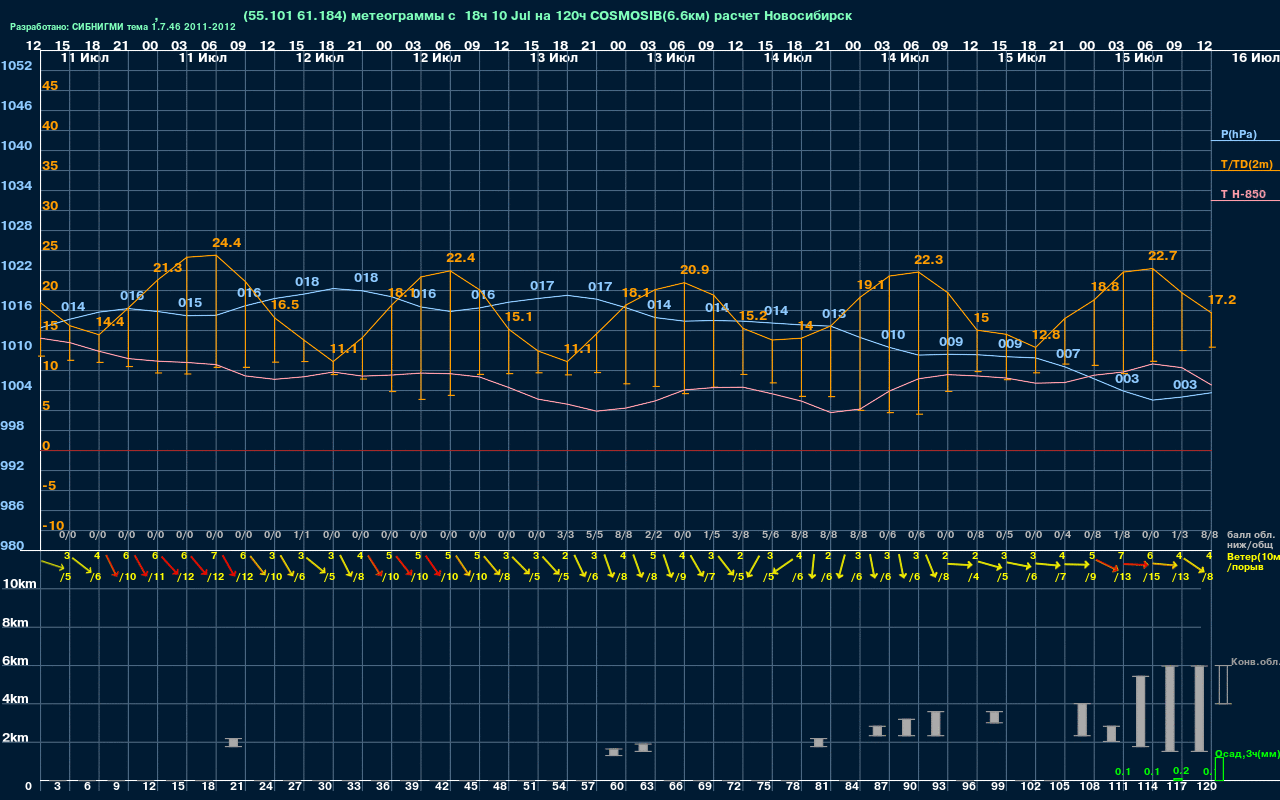Select the P(hPa) legend label
This screenshot has height=800, width=1280.
(1239, 134)
